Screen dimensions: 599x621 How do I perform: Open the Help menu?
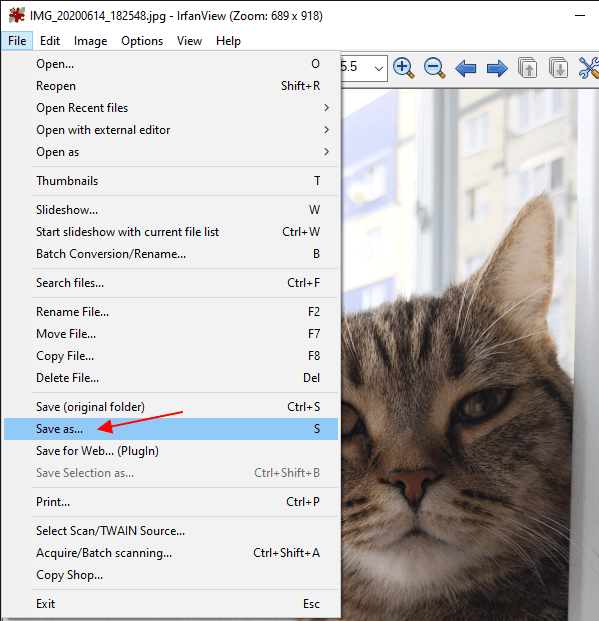tap(228, 41)
